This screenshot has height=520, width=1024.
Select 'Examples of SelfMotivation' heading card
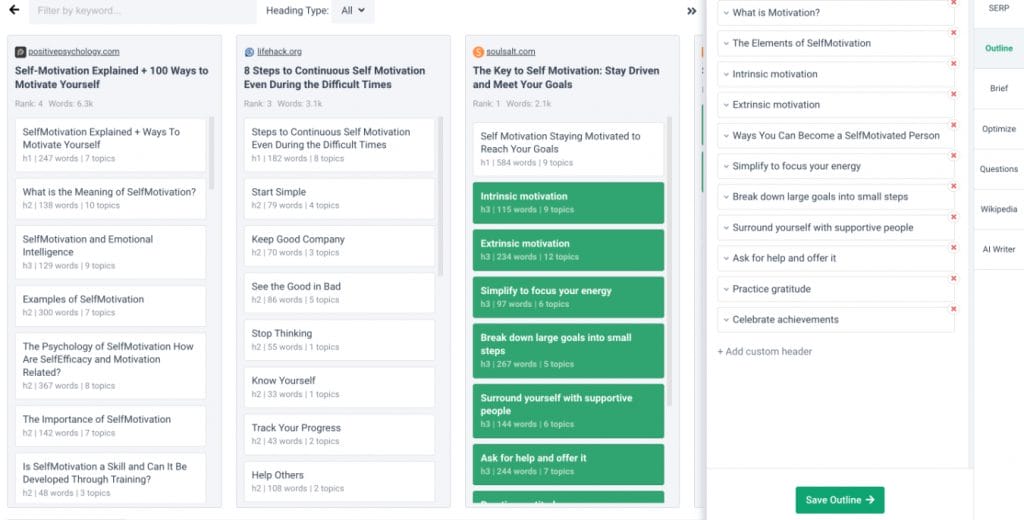click(x=110, y=306)
